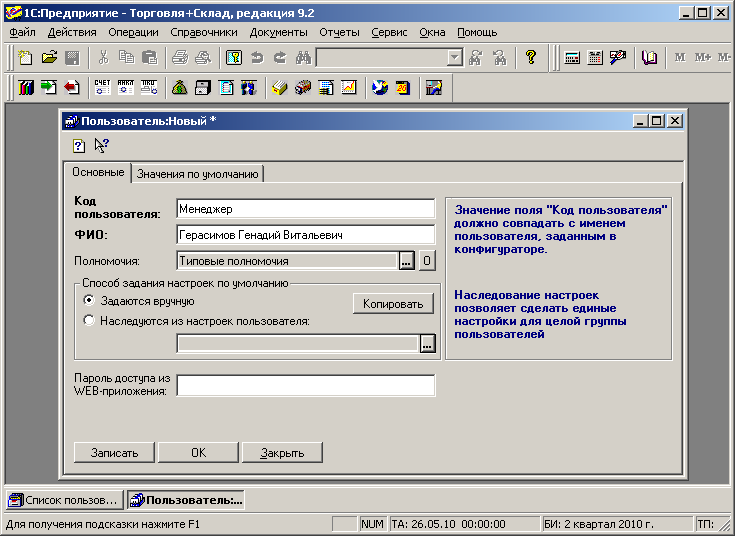The width and height of the screenshot is (735, 536).
Task: Click the Print icon
Action: (180, 58)
